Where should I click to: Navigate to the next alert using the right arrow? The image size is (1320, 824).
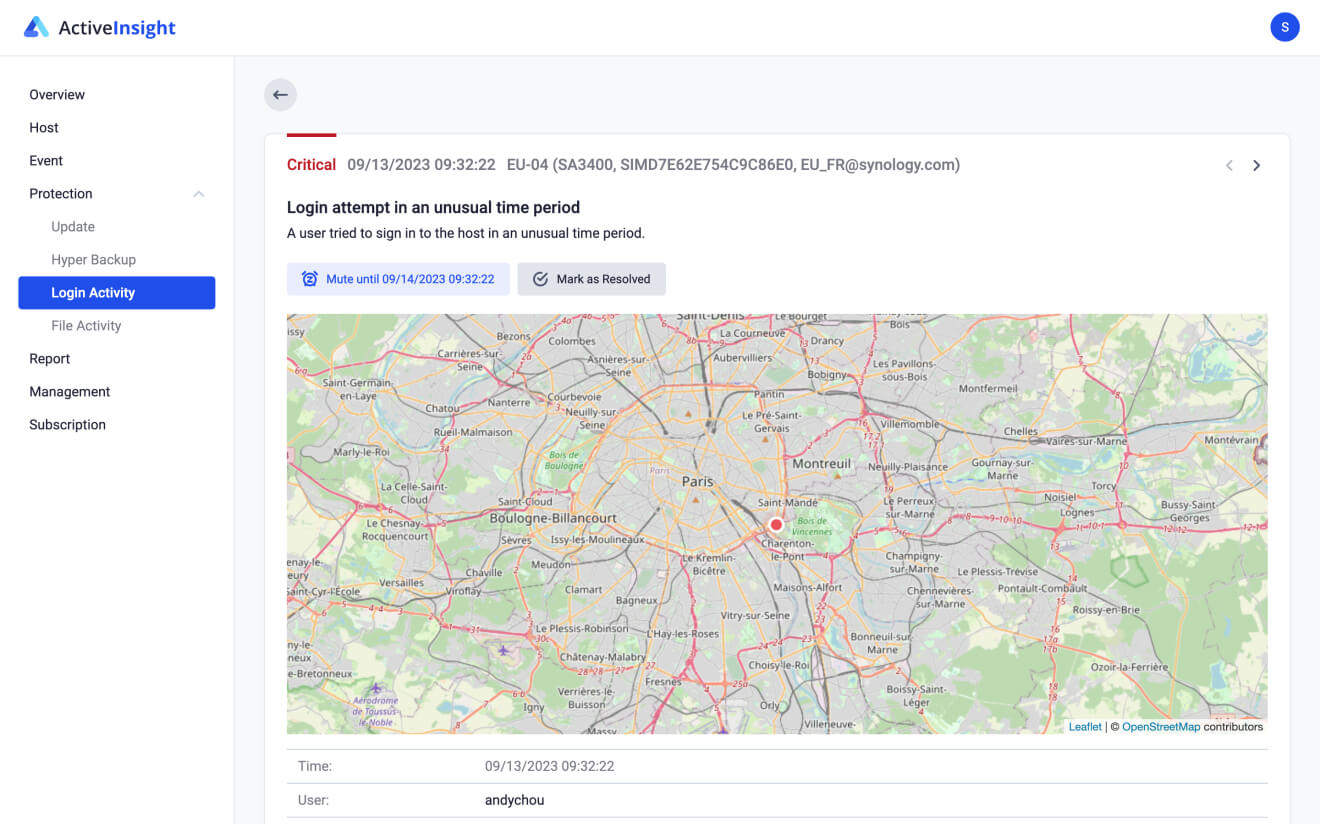(1257, 165)
